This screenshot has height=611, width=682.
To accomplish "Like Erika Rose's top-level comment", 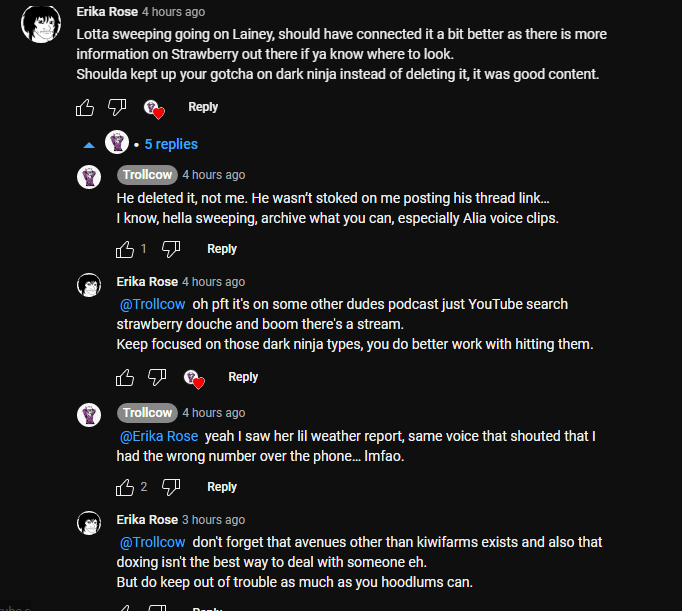I will [85, 107].
